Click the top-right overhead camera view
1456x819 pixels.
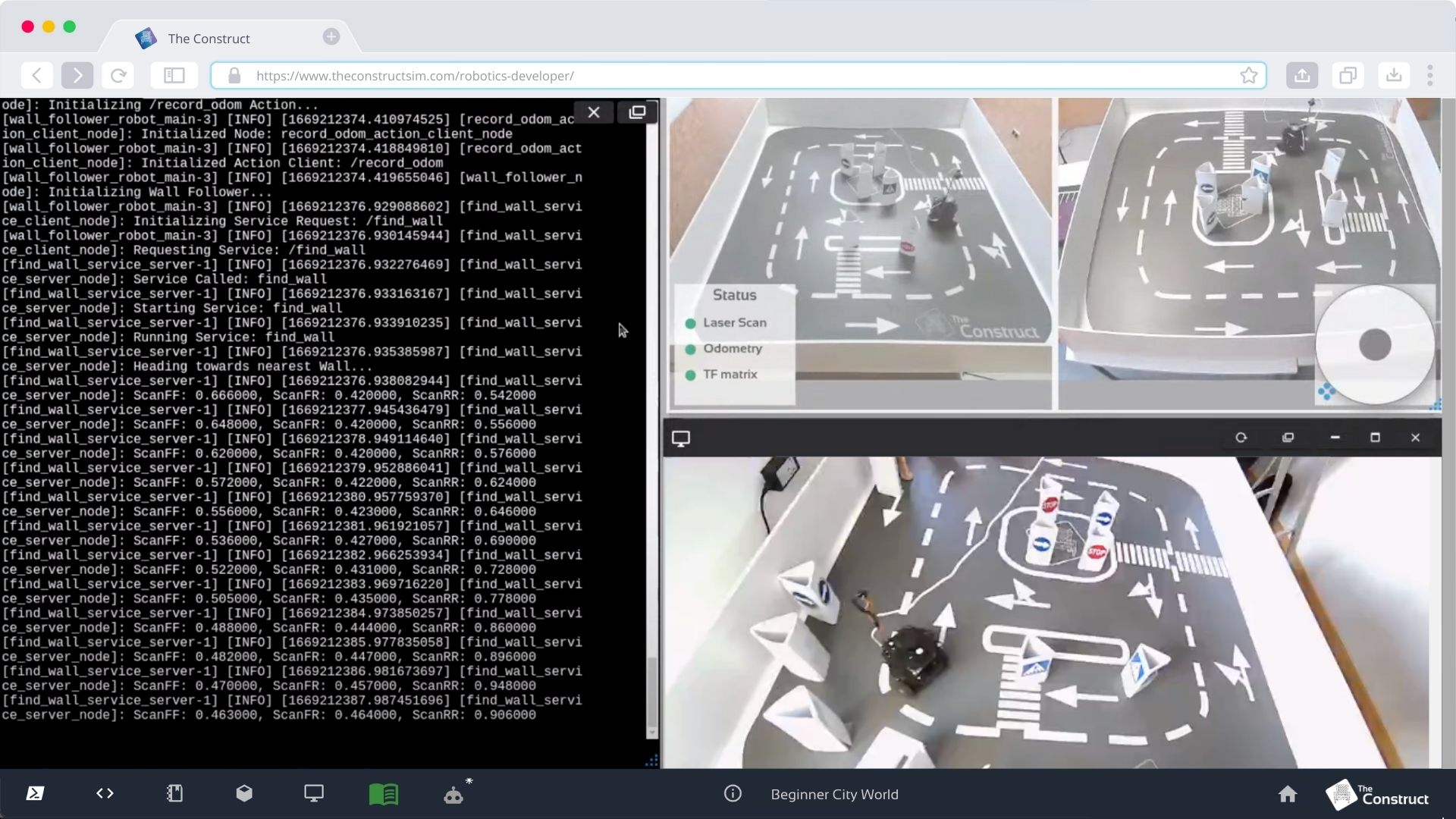[1249, 253]
